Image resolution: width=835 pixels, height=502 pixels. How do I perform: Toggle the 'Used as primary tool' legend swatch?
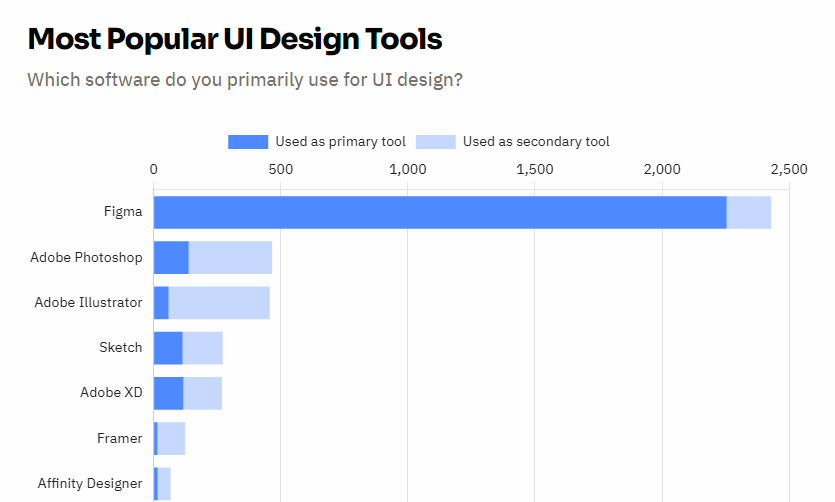[248, 142]
